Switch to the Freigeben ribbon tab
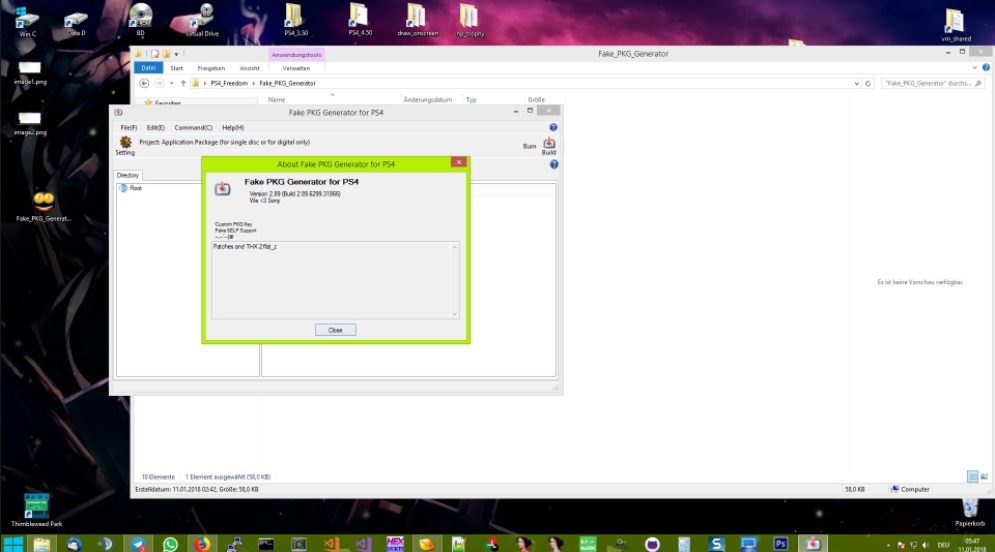 (x=211, y=68)
